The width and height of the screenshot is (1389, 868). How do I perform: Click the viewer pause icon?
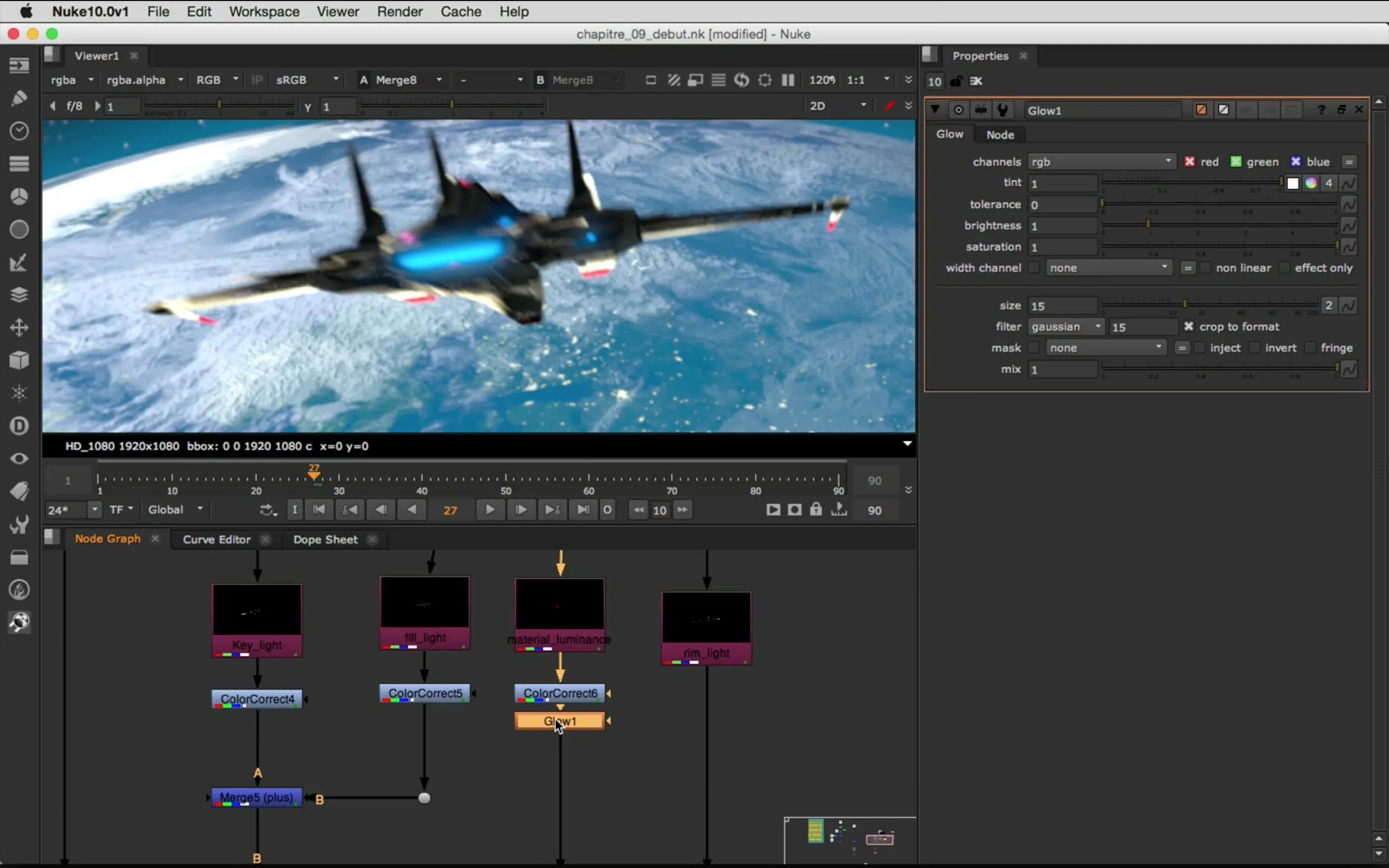coord(788,80)
